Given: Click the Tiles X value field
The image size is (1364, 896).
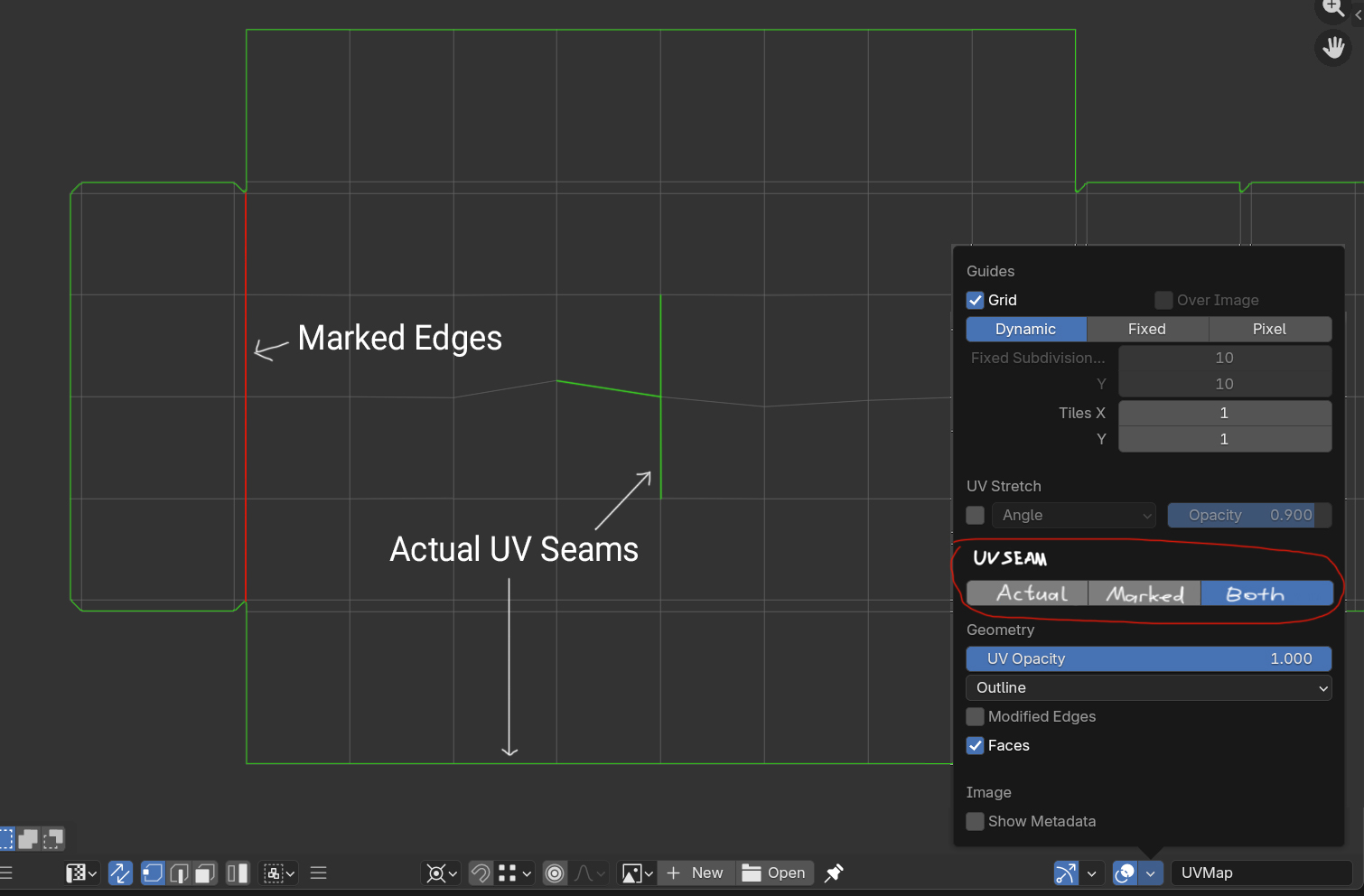Looking at the screenshot, I should pyautogui.click(x=1225, y=413).
